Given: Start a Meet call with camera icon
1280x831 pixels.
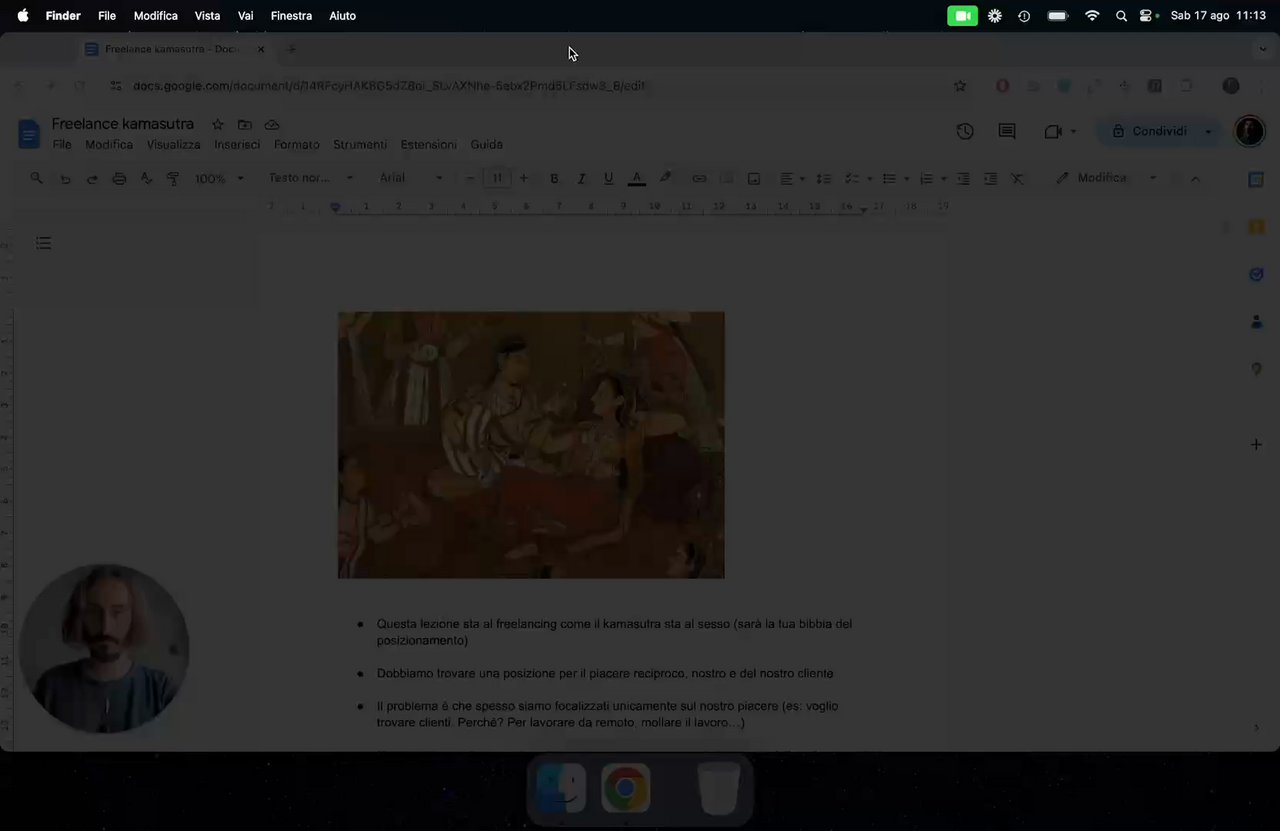Looking at the screenshot, I should pyautogui.click(x=1053, y=131).
